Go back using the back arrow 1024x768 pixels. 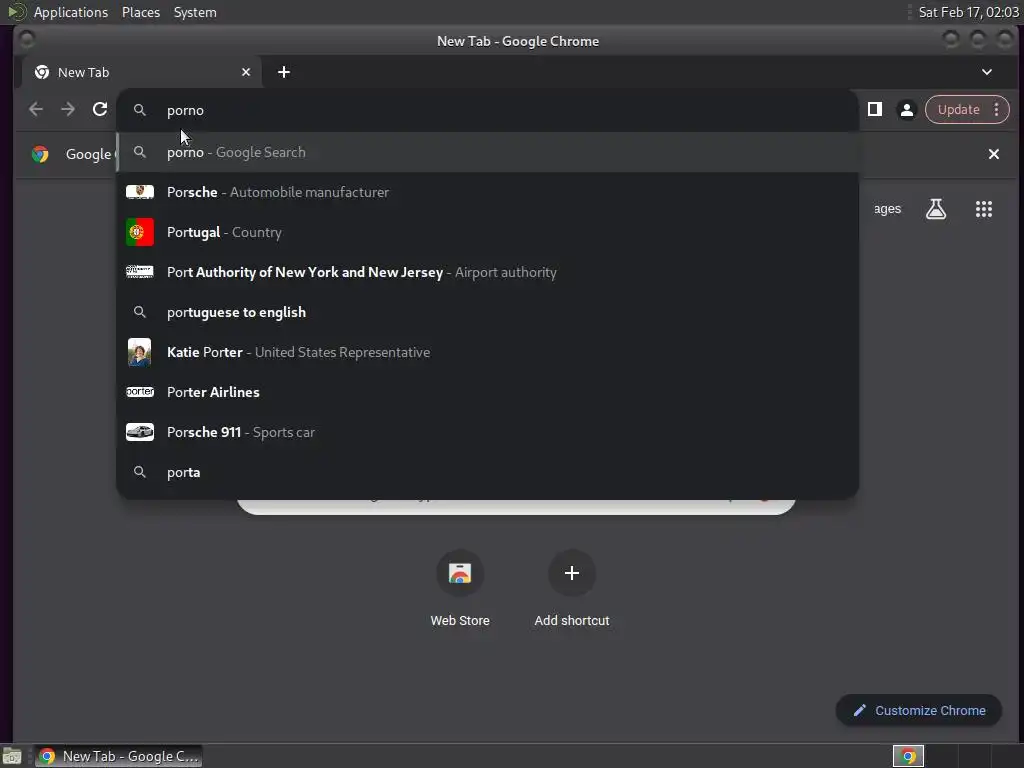tap(36, 109)
